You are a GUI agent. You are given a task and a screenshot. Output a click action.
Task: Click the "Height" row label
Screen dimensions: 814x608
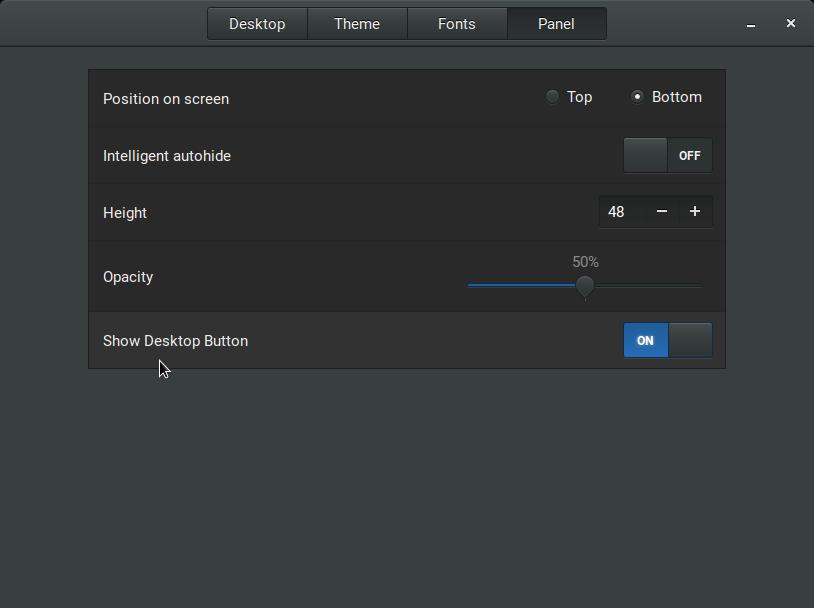pos(125,213)
